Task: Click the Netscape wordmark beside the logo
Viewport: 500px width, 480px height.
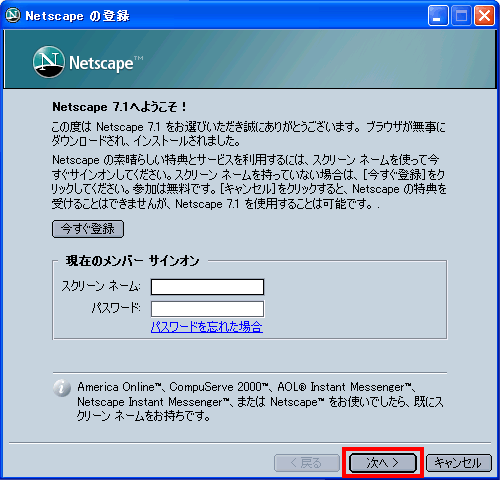Action: (106, 63)
